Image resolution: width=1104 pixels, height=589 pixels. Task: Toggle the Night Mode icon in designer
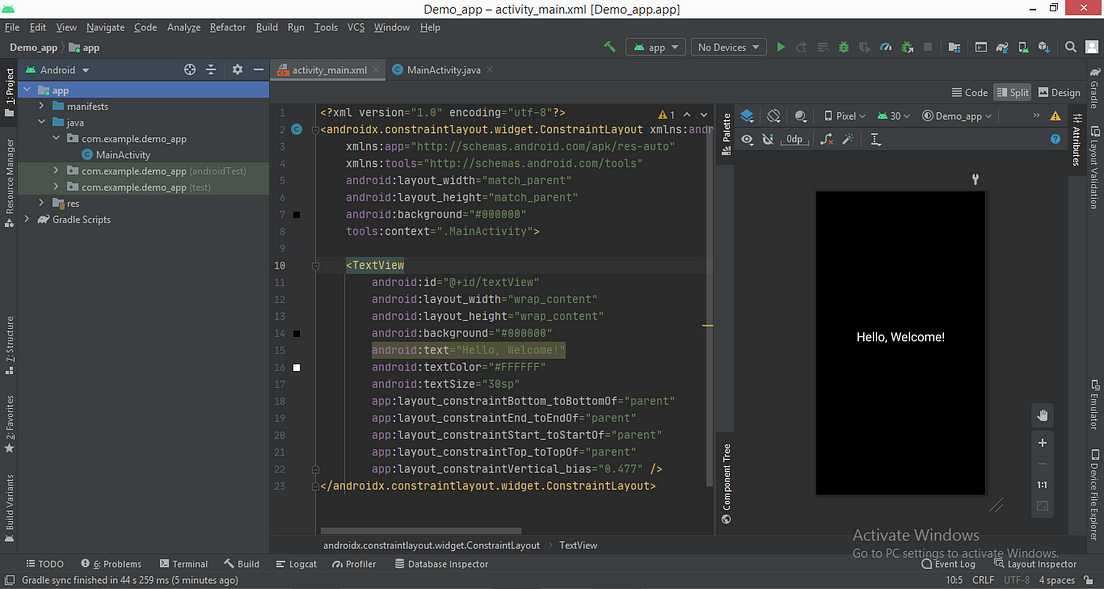(x=800, y=116)
